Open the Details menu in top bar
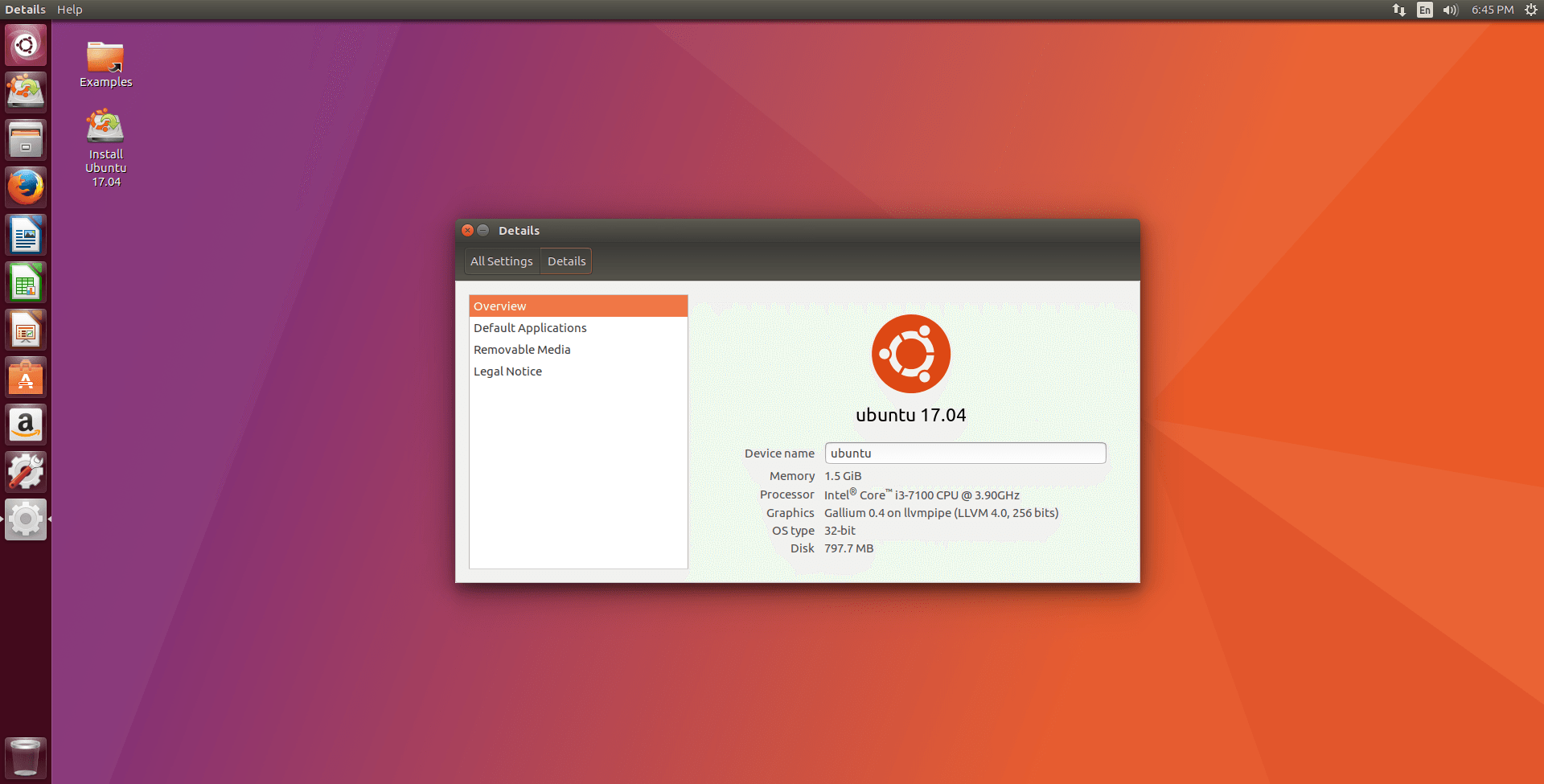The width and height of the screenshot is (1544, 784). (26, 10)
